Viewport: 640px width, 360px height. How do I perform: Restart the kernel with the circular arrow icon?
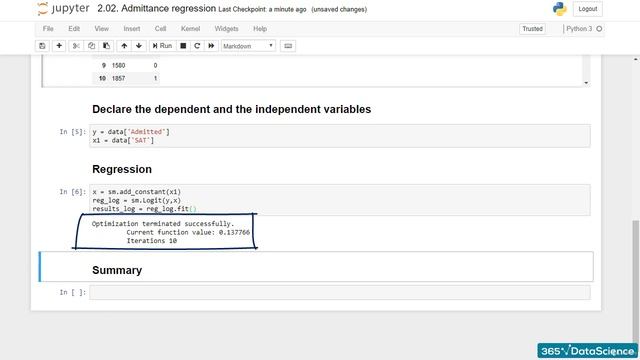point(197,46)
